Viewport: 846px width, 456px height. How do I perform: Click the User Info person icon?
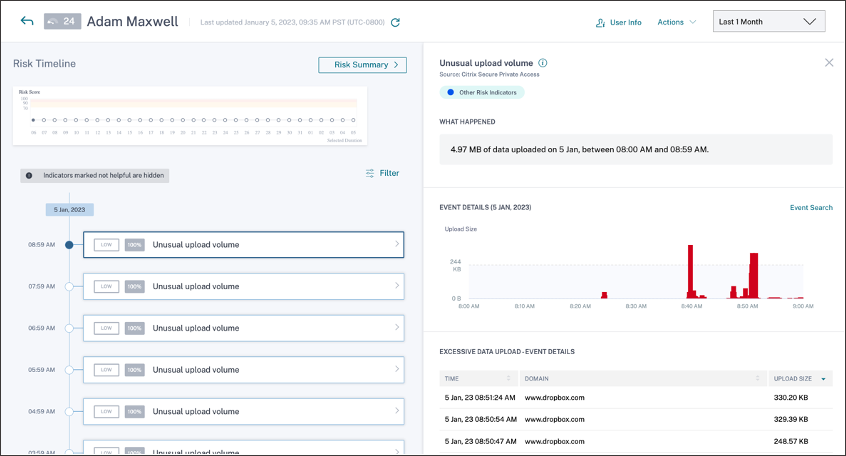click(600, 22)
